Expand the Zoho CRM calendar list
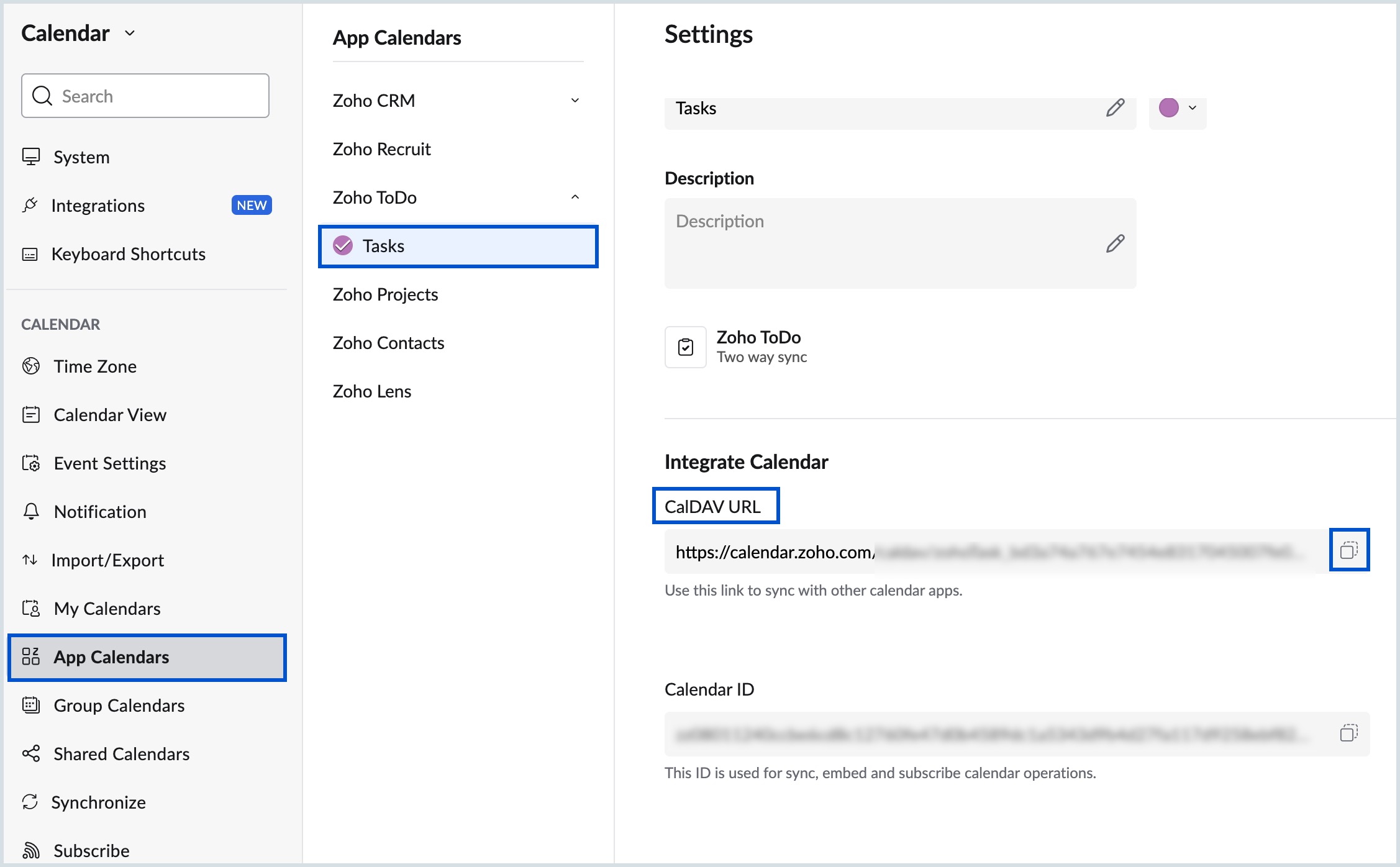Image resolution: width=1400 pixels, height=867 pixels. [x=575, y=101]
